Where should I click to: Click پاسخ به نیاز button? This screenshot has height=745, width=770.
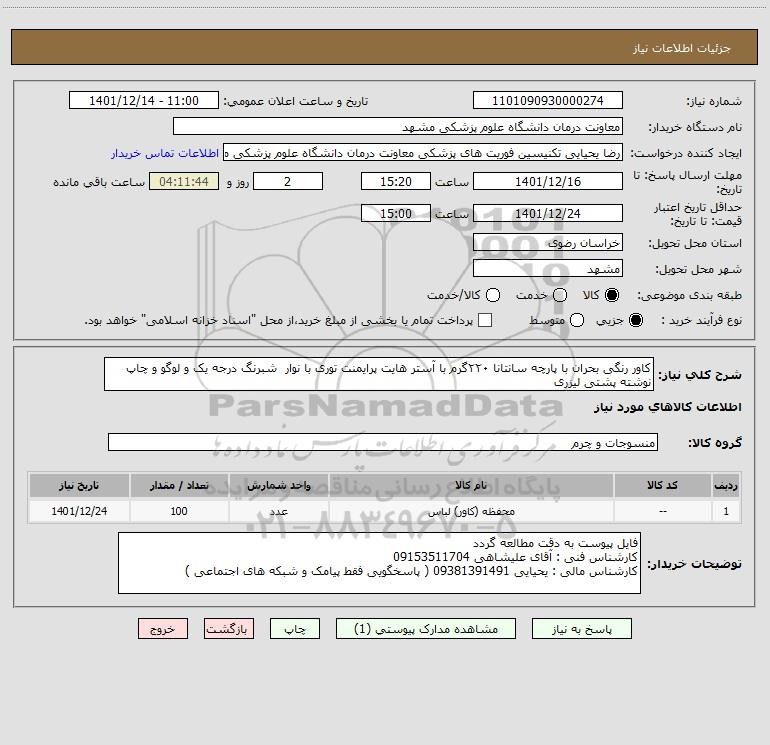[582, 629]
